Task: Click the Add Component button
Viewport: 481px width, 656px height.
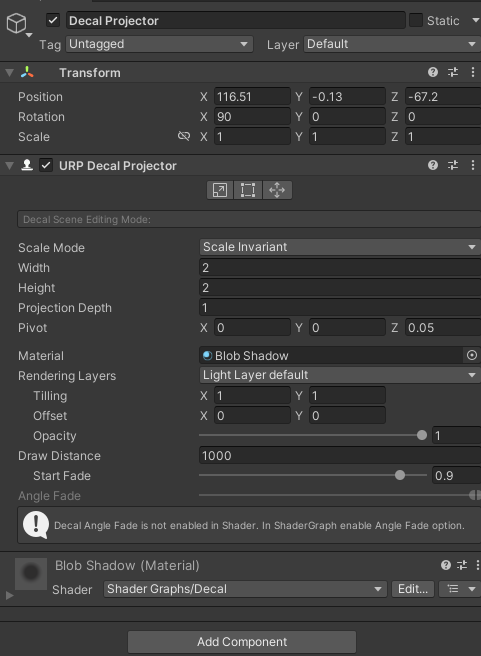Action: tap(242, 642)
